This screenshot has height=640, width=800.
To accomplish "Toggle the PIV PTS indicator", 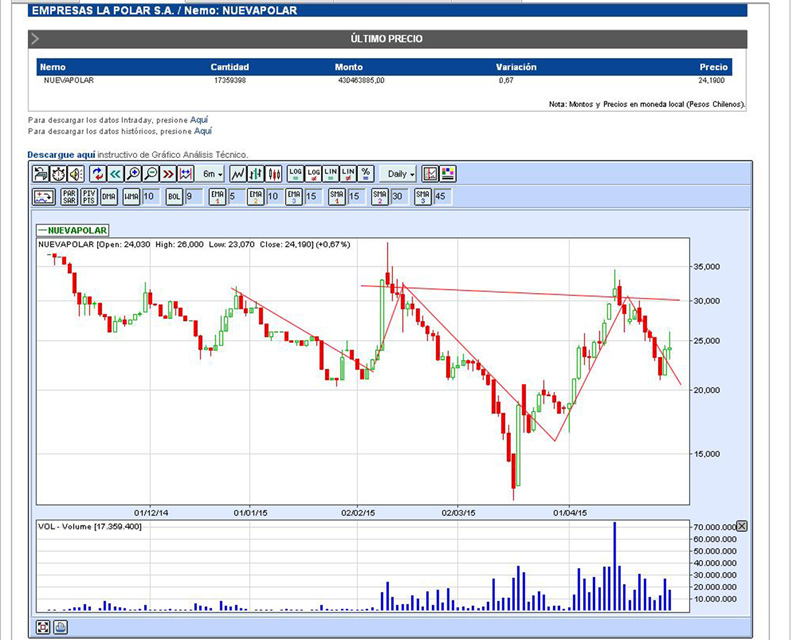I will coord(89,196).
